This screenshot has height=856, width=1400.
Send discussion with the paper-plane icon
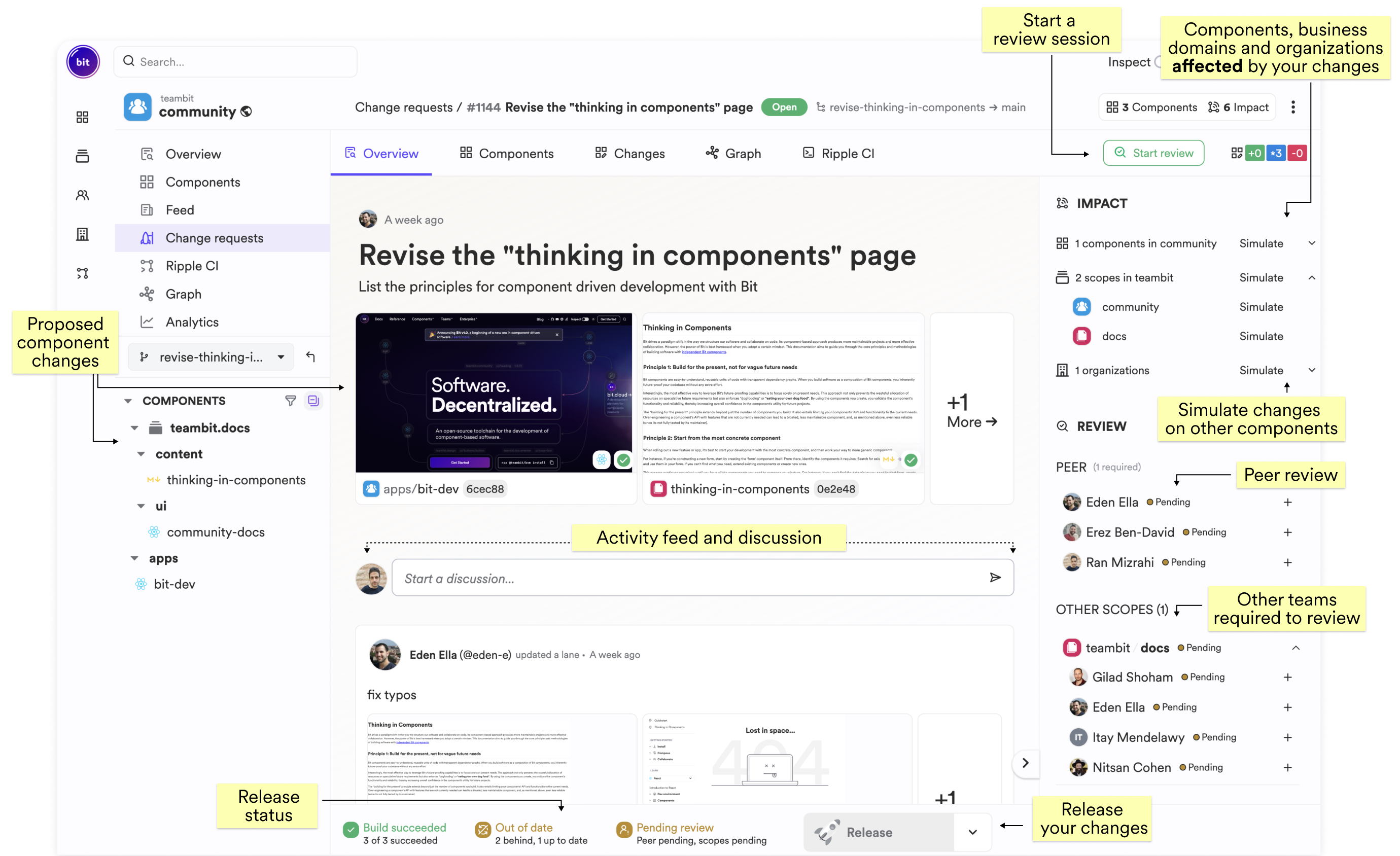click(x=995, y=578)
